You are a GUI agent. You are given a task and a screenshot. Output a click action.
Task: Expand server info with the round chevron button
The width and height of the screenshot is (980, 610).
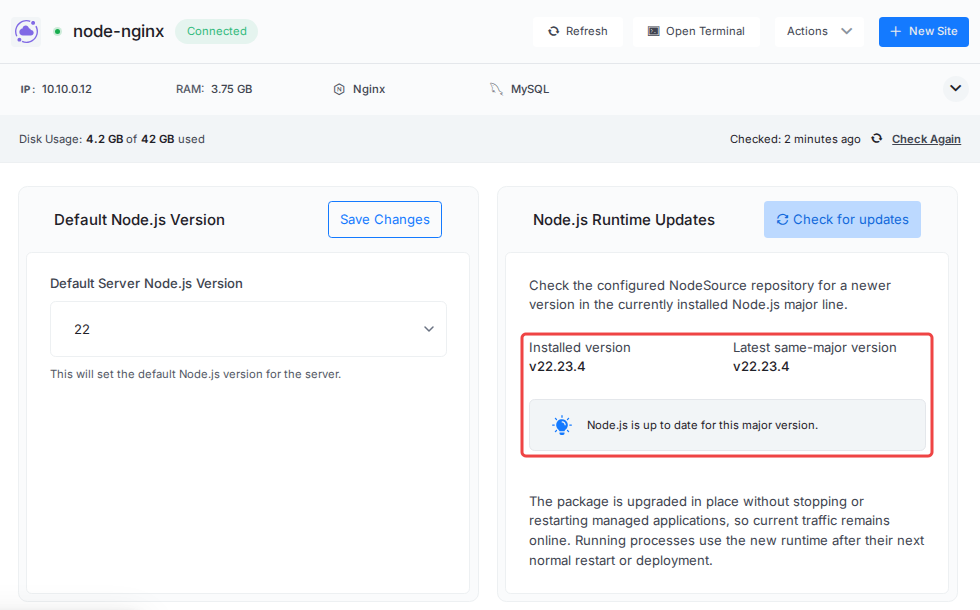[x=956, y=89]
